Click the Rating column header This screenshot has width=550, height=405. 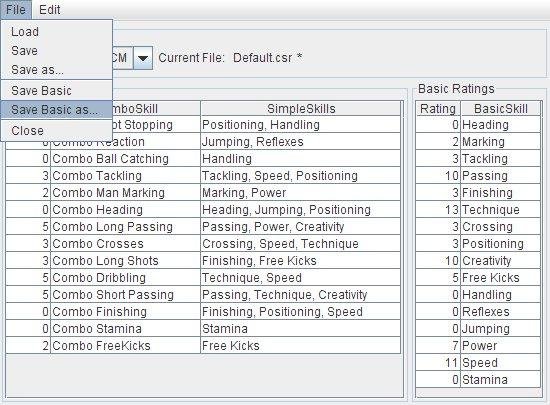point(438,109)
